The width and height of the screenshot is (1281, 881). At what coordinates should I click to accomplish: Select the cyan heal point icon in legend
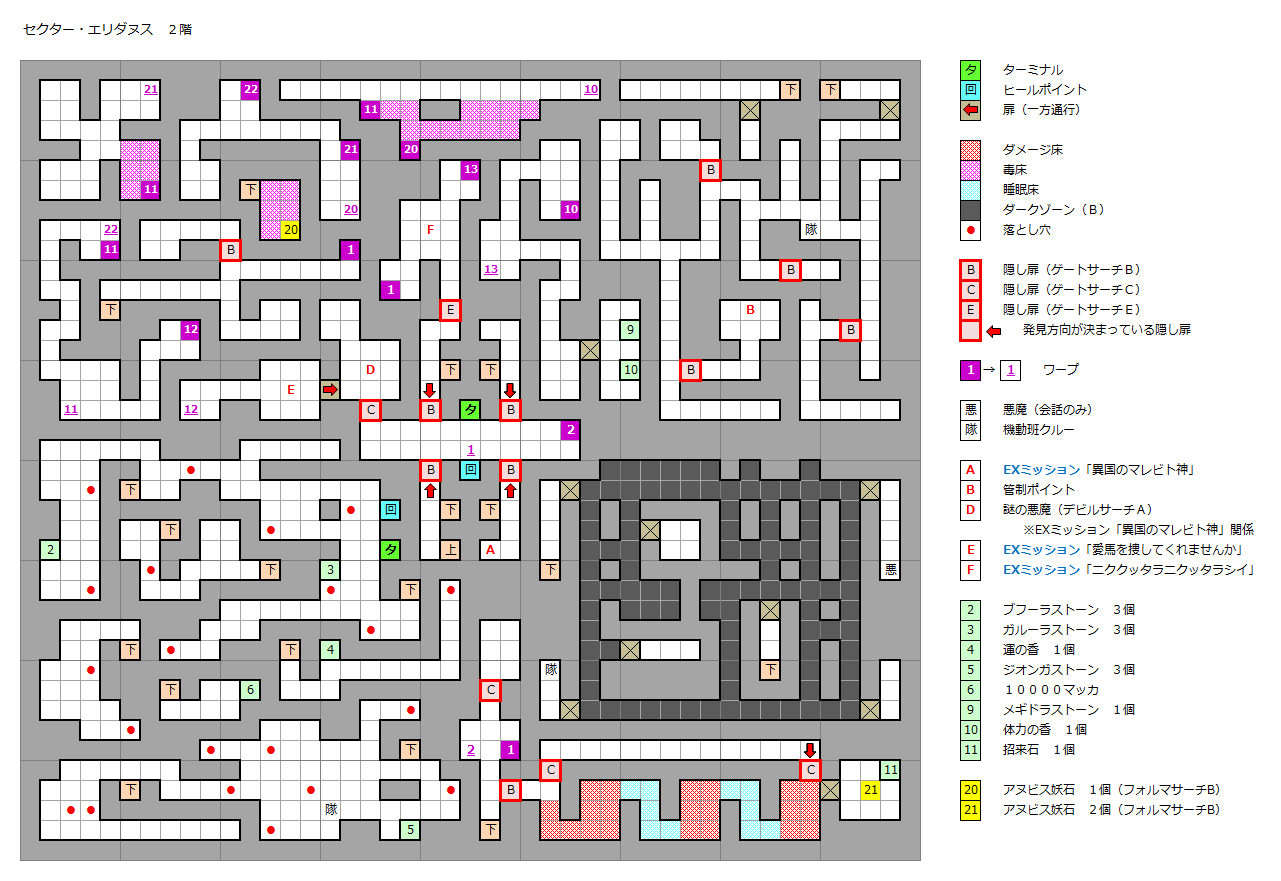click(970, 90)
